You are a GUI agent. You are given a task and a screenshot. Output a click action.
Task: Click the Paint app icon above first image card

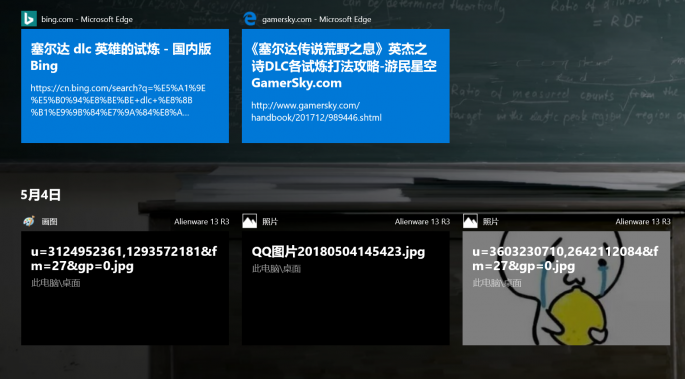point(29,221)
